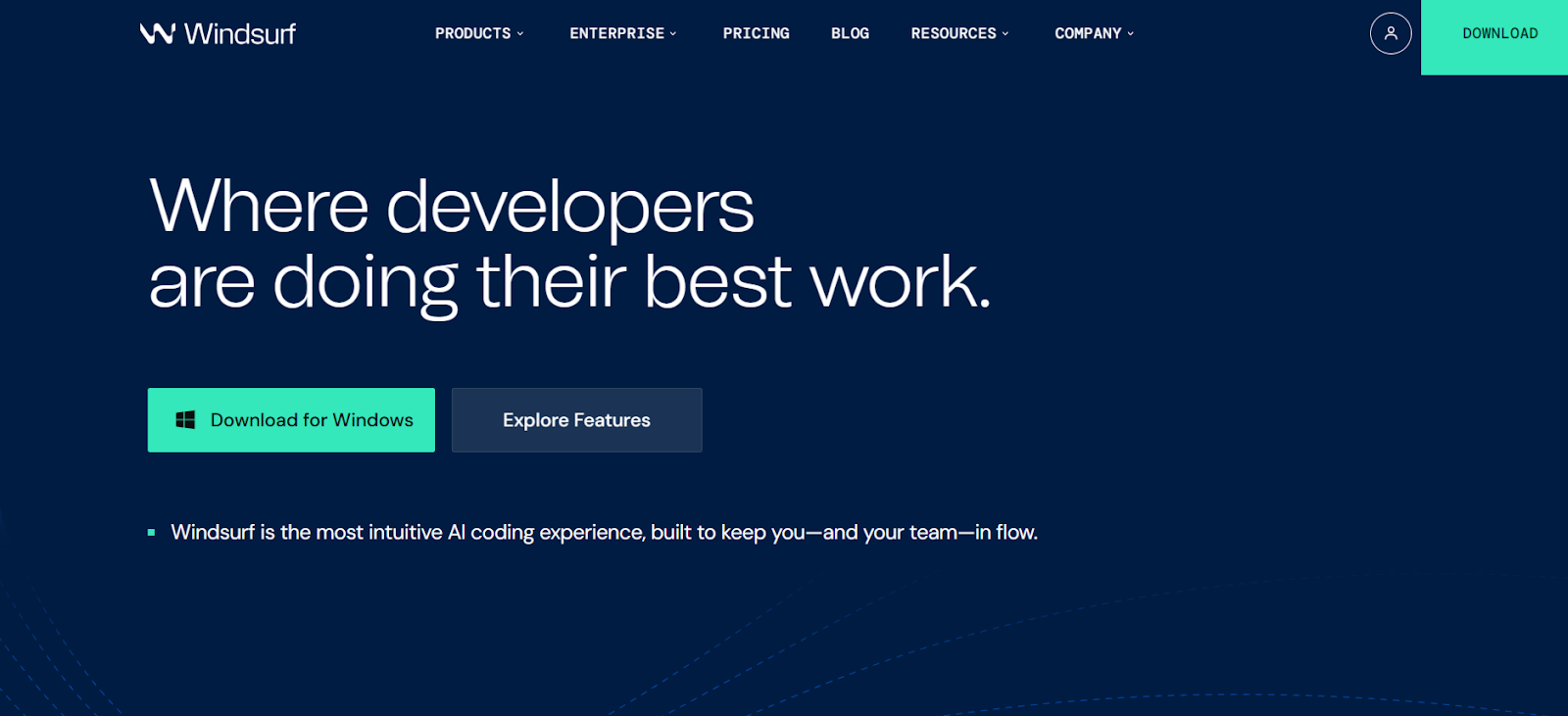This screenshot has height=716, width=1568.
Task: Expand the Resources dropdown menu
Action: pyautogui.click(x=959, y=33)
